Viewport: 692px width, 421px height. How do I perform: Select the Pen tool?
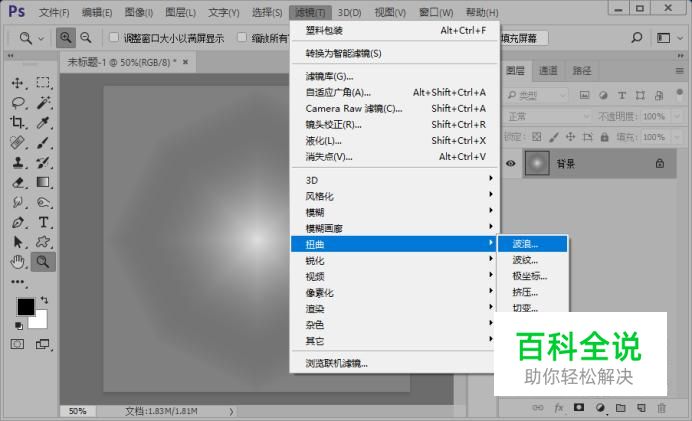point(18,222)
